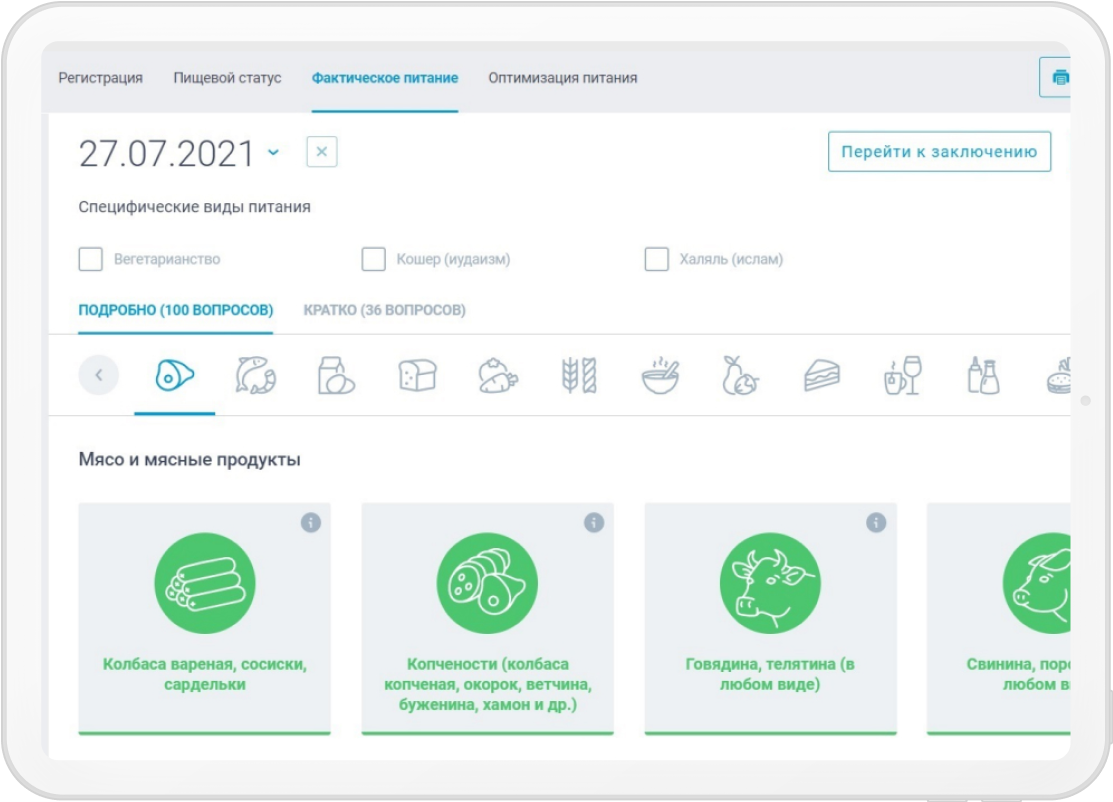
Task: Click the green sausages circle icon
Action: (x=204, y=583)
